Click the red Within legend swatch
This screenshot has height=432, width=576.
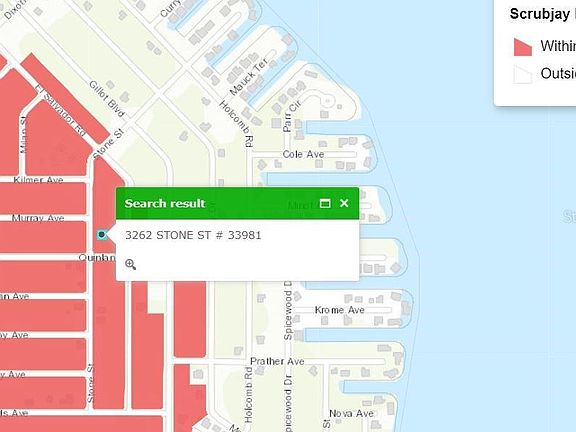523,47
